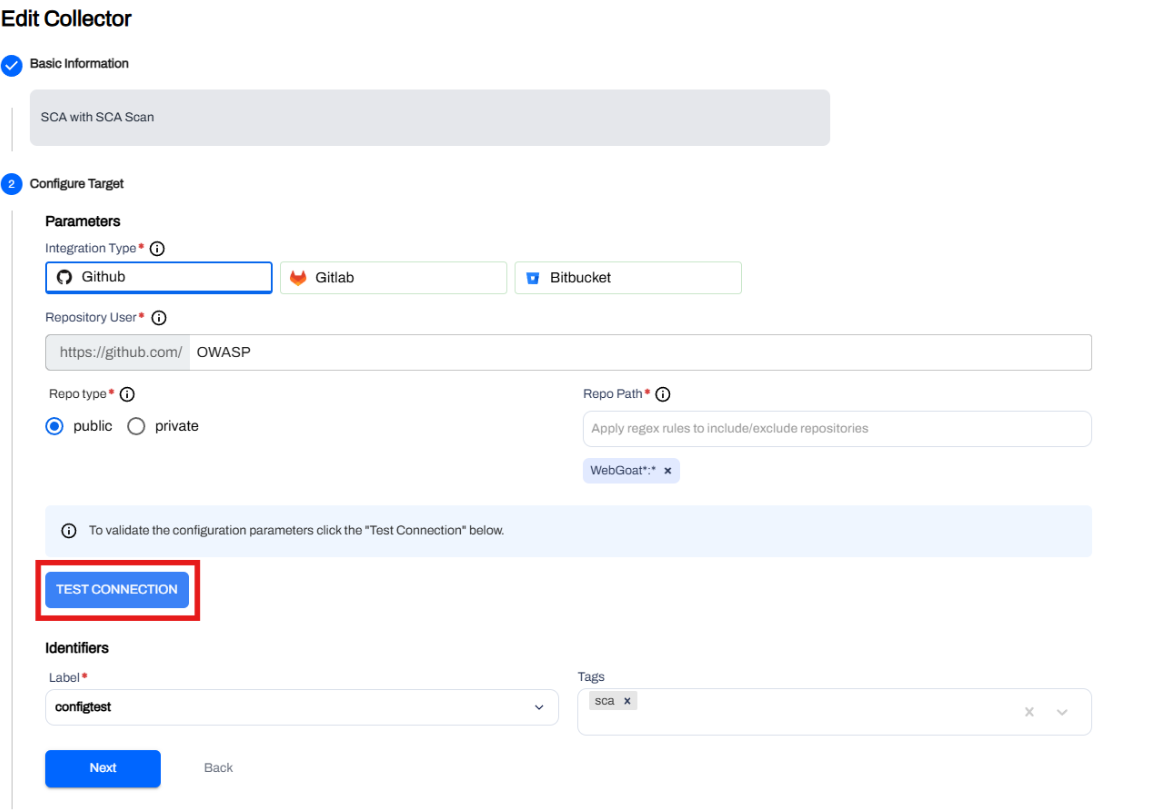Expand the Tags dropdown chevron

point(1062,712)
